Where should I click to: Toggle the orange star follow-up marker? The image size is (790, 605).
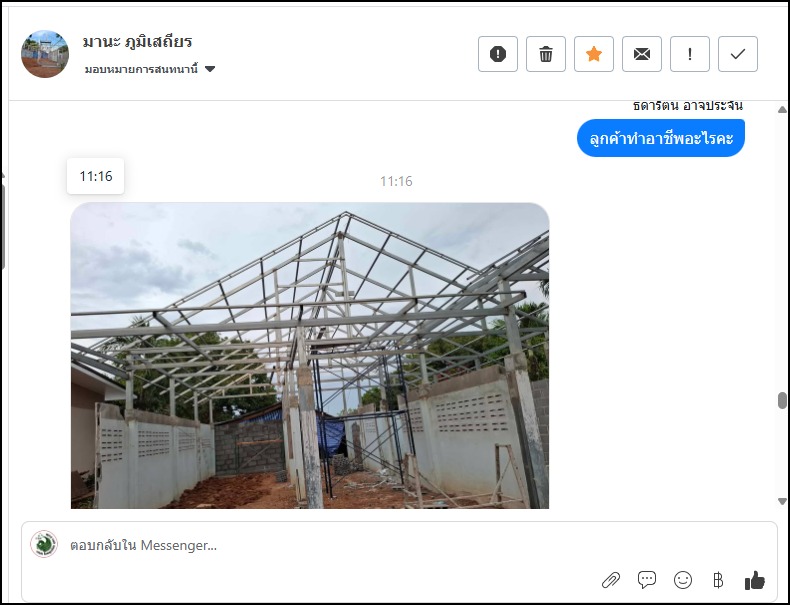tap(594, 54)
